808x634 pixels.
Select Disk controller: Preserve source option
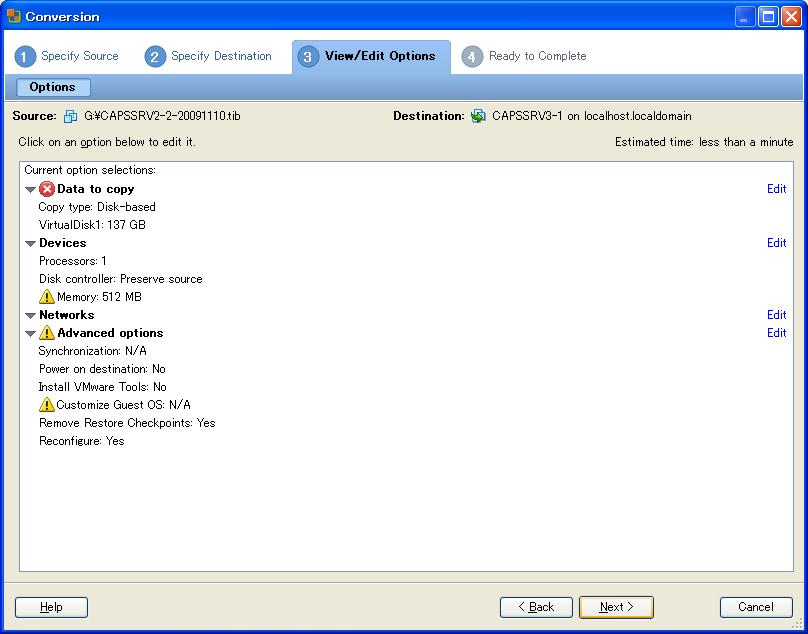pos(121,279)
